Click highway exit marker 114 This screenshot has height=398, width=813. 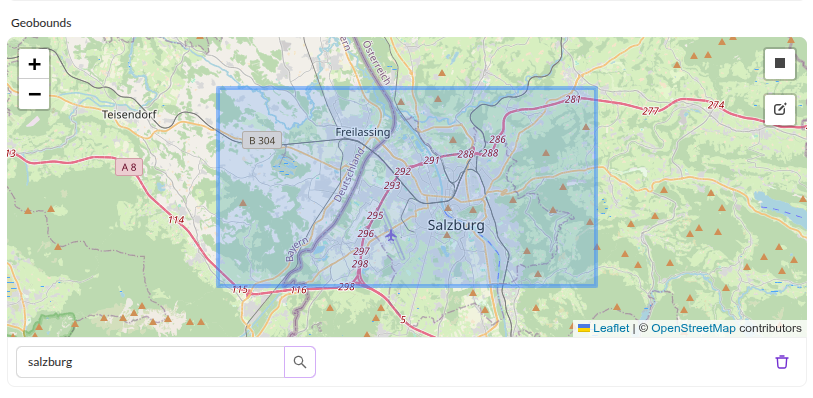pyautogui.click(x=176, y=220)
